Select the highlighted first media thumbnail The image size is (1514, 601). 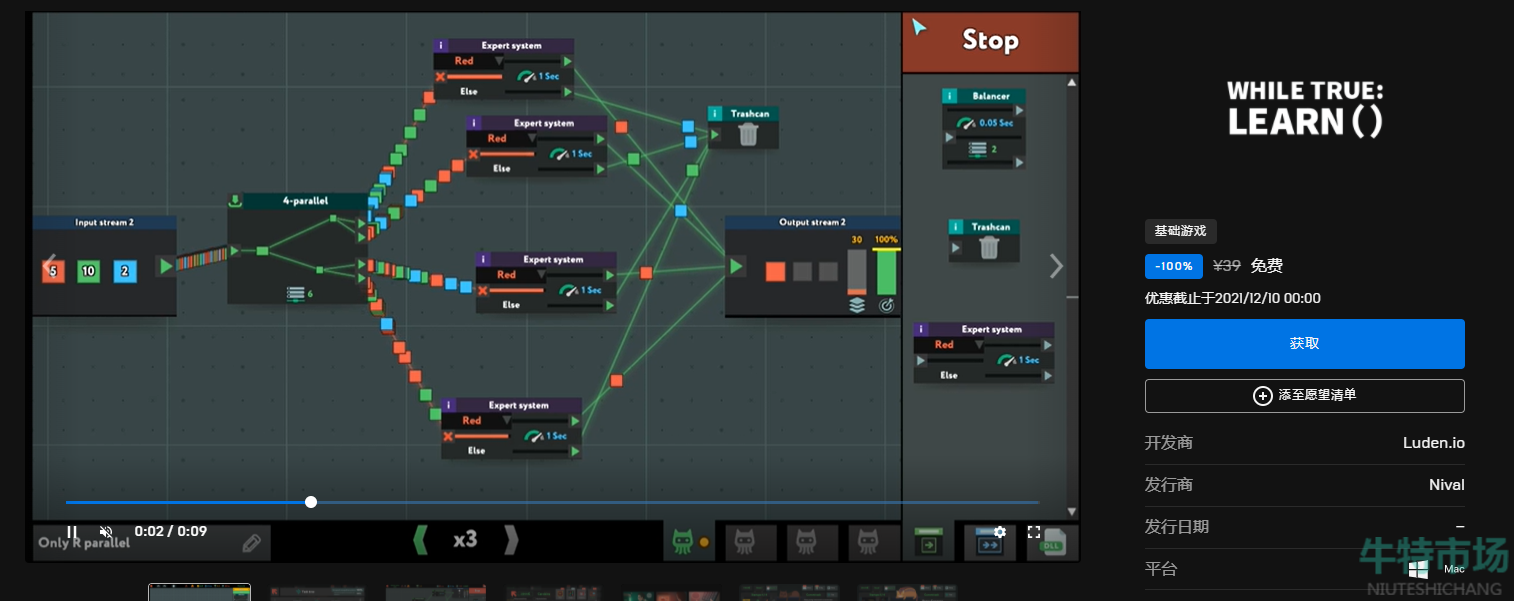[200, 592]
